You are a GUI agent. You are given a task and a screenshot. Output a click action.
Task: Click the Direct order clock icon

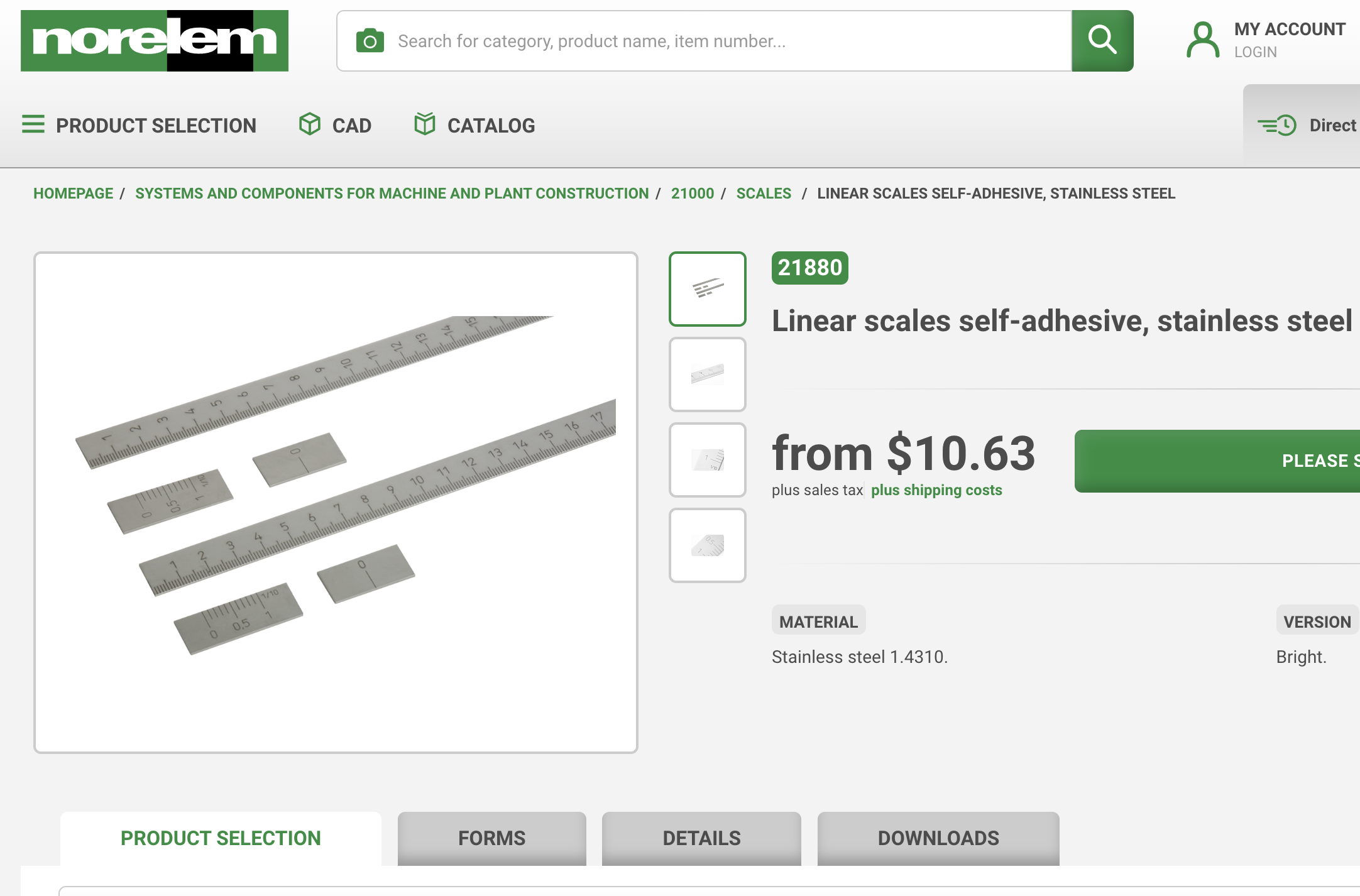1278,126
